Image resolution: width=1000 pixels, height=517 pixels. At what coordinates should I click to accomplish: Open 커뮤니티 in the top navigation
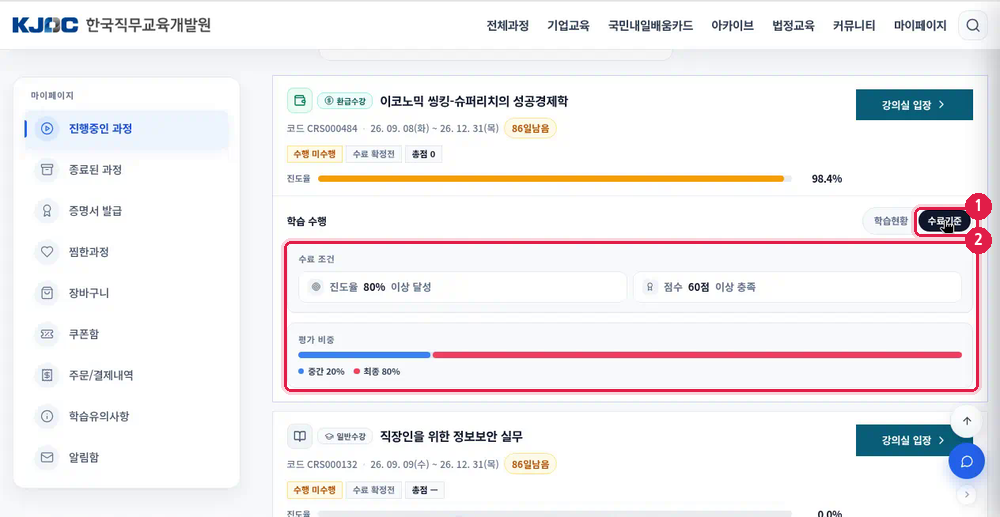pos(854,26)
